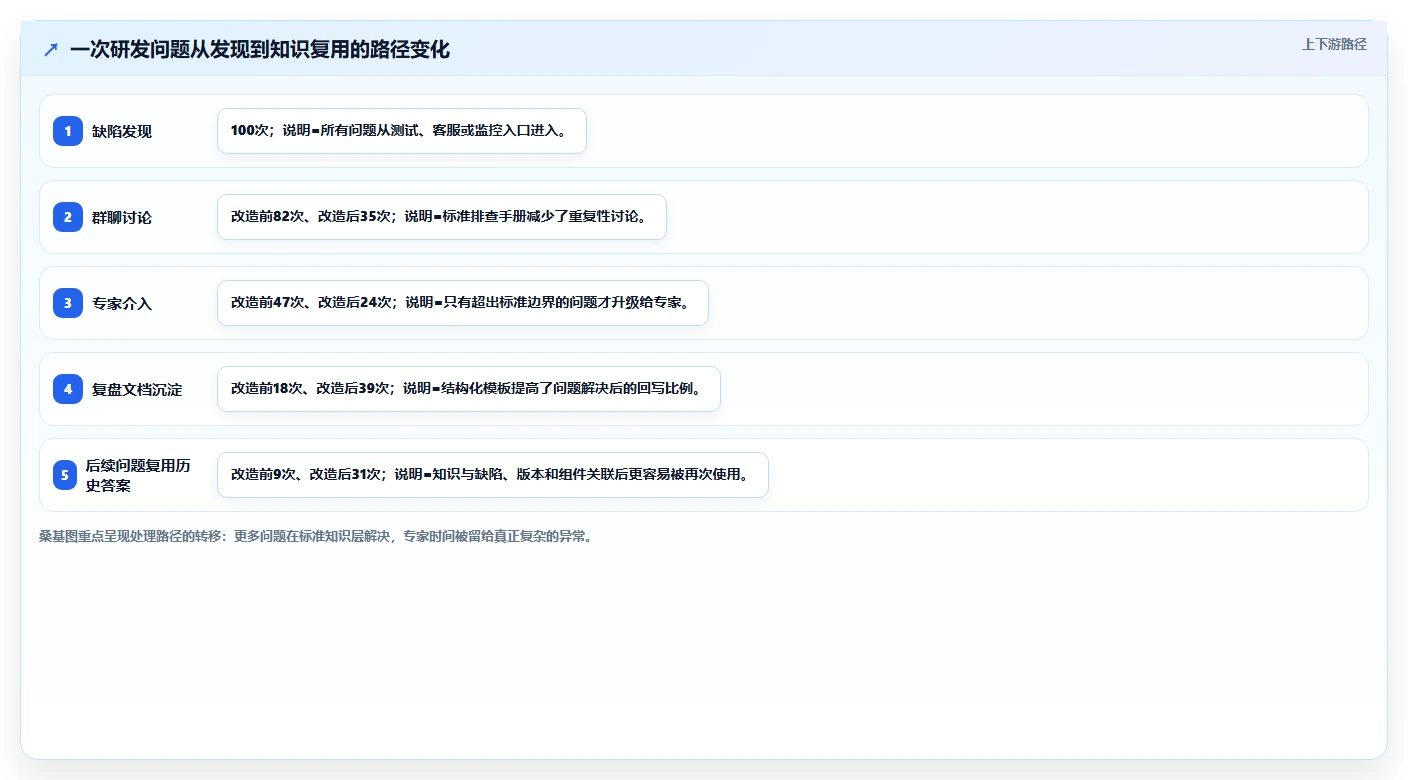Image resolution: width=1408 pixels, height=780 pixels.
Task: Click the 改造前47次、改造后24次 description box
Action: [463, 303]
